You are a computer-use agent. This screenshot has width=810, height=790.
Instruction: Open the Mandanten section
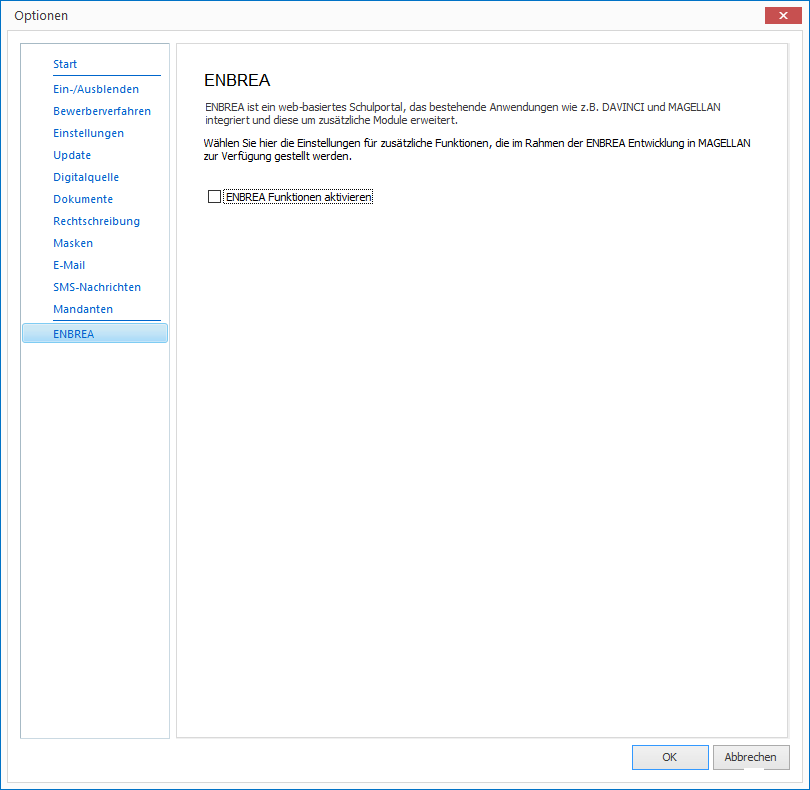83,309
